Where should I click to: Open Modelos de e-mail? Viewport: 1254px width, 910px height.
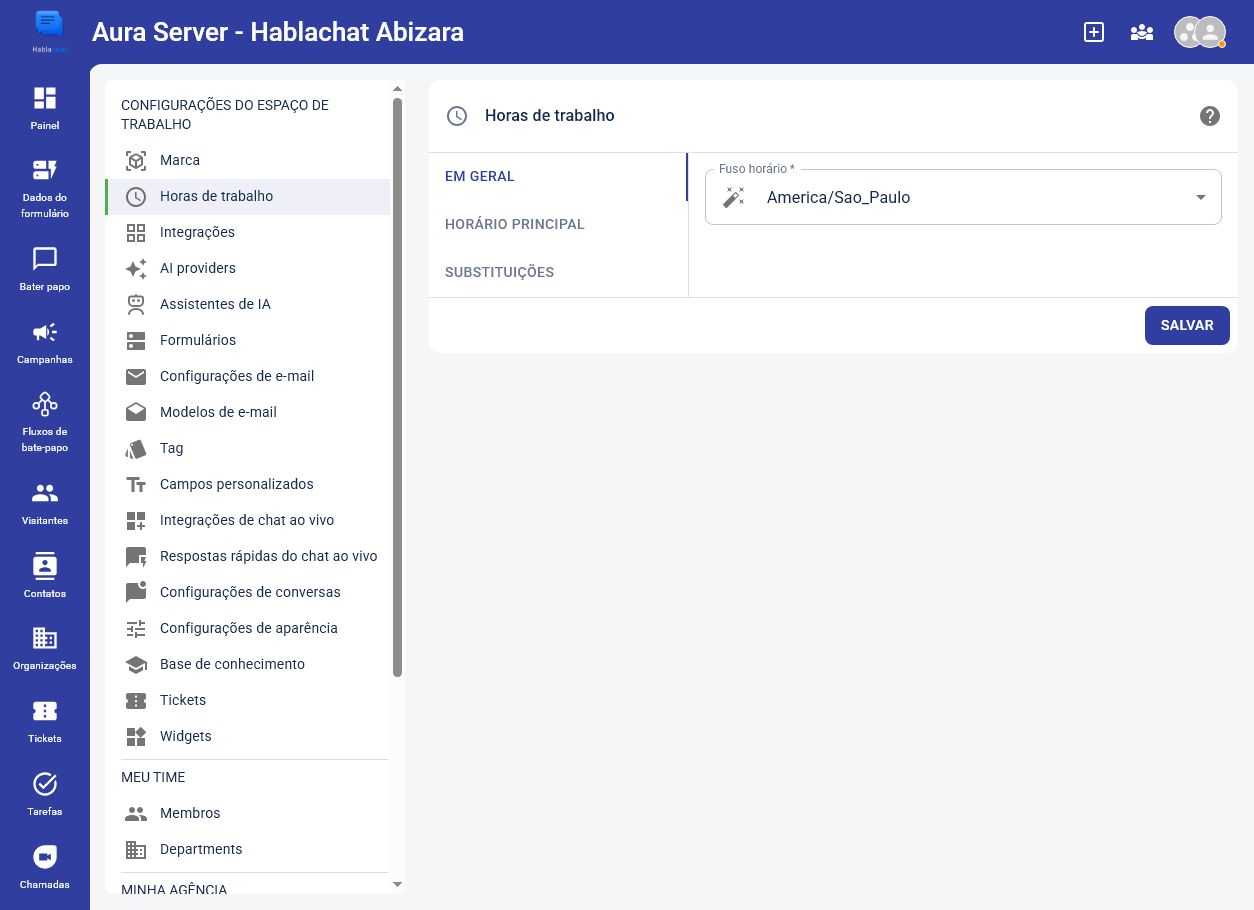click(247, 412)
